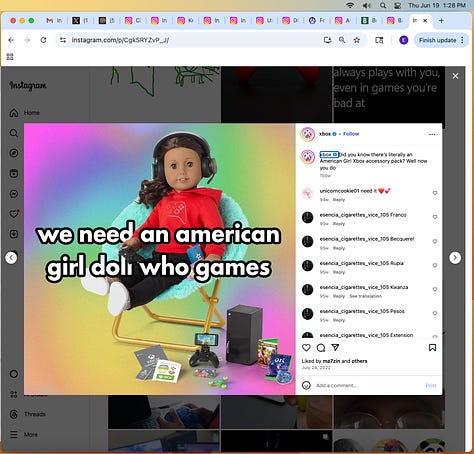Open a new browser tab
The width and height of the screenshot is (474, 454).
(441, 21)
